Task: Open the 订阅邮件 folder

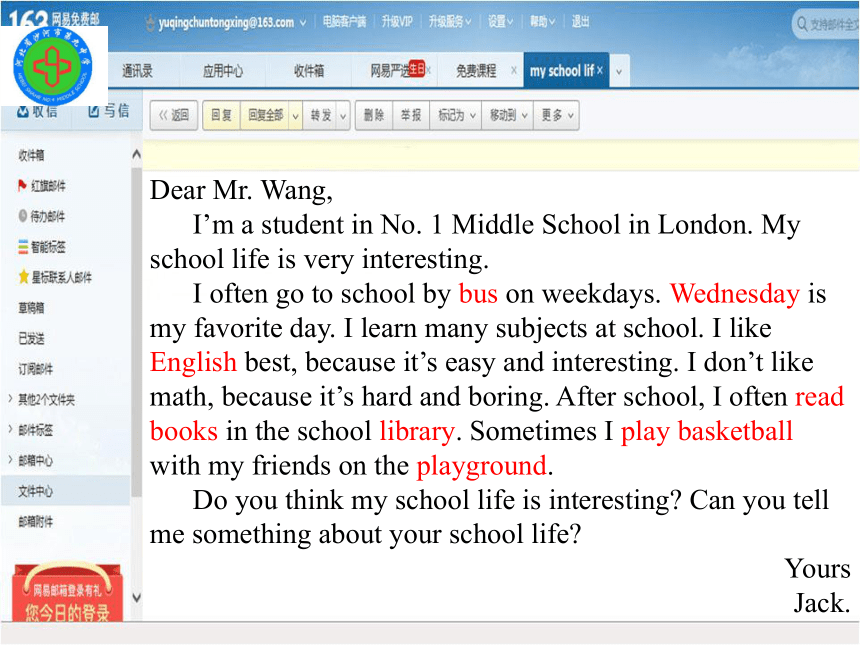Action: [36, 369]
